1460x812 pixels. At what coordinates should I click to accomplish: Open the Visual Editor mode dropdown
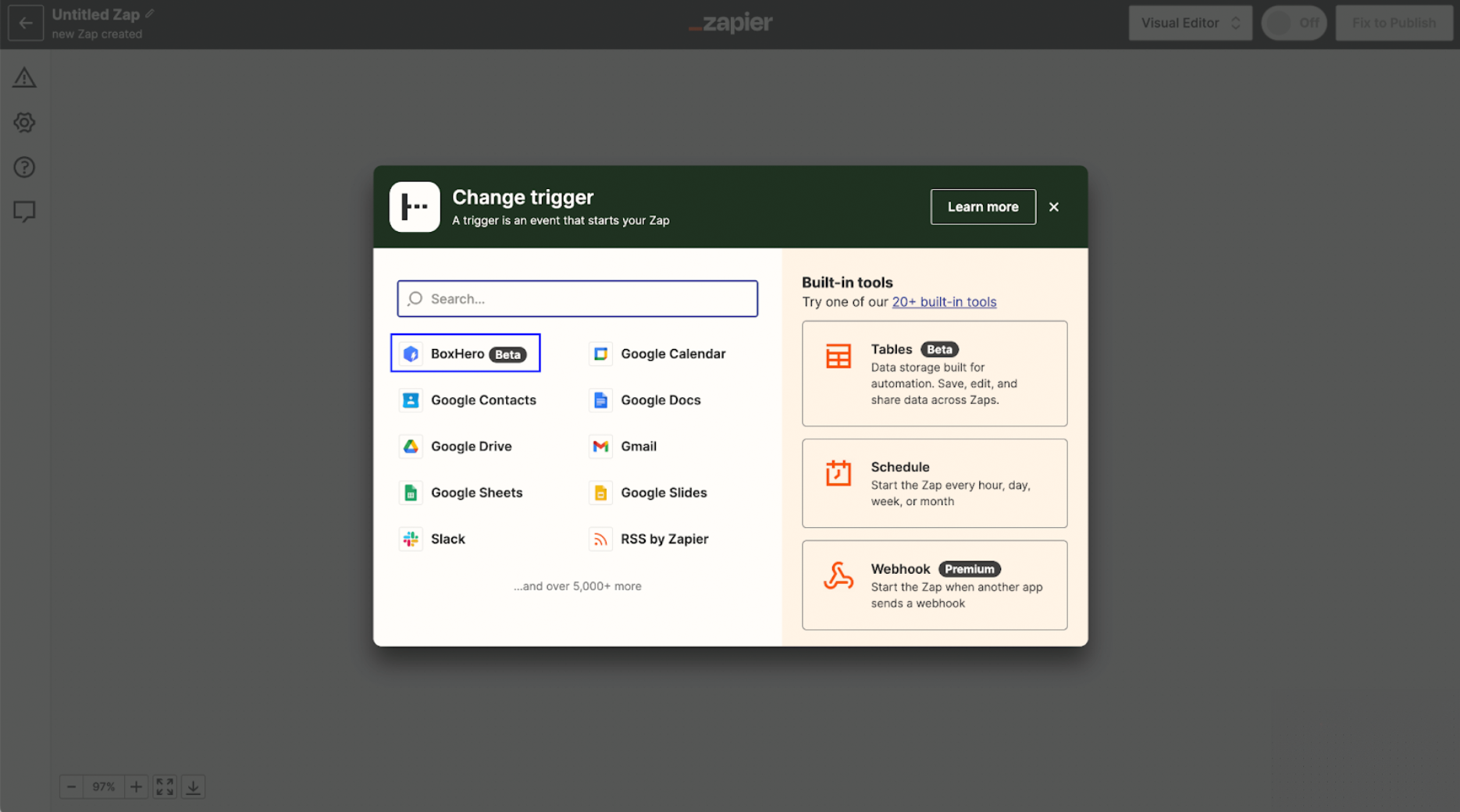coord(1190,23)
